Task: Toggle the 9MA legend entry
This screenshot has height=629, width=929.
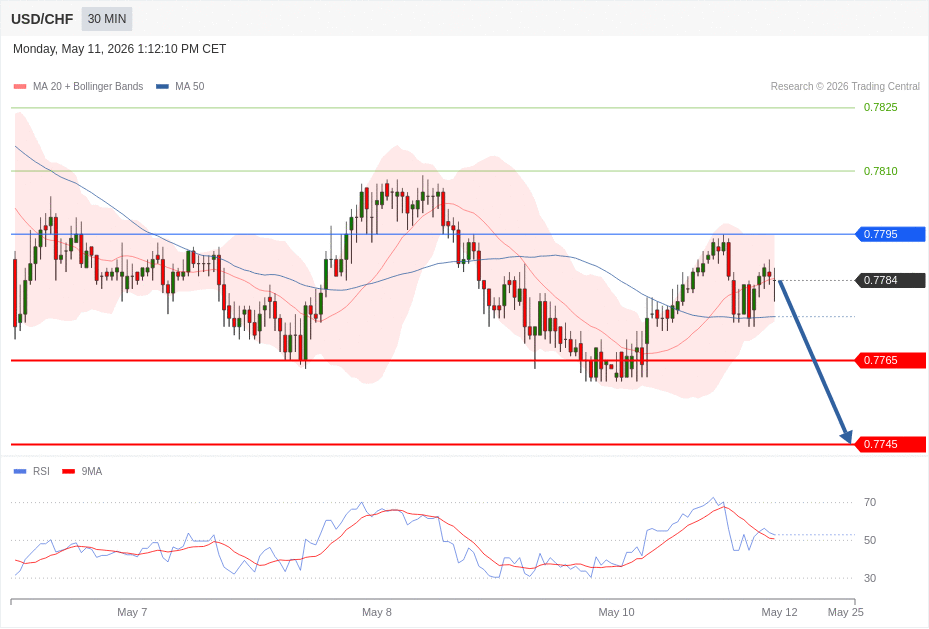Action: (82, 471)
